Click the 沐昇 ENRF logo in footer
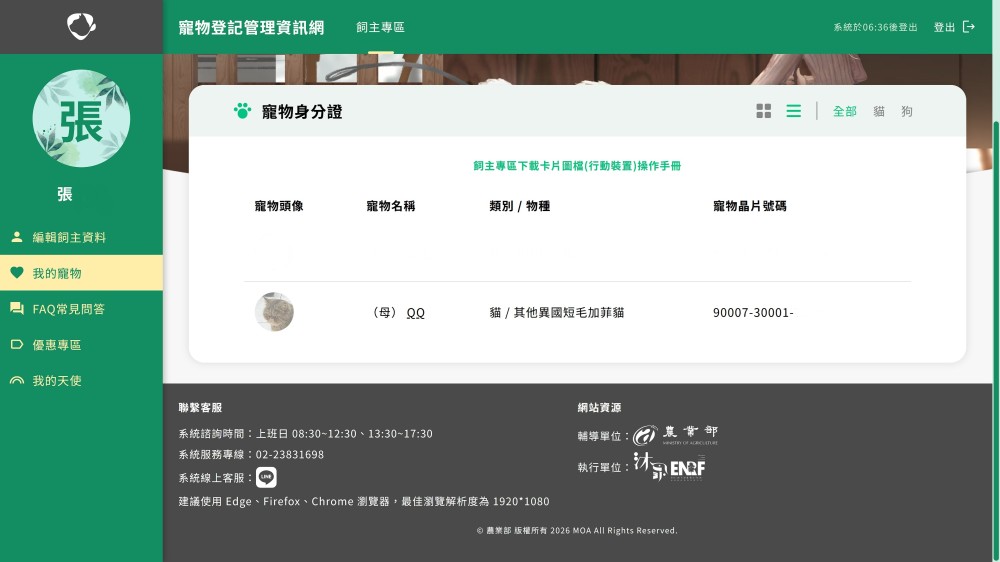Viewport: 1000px width, 562px height. tap(669, 467)
